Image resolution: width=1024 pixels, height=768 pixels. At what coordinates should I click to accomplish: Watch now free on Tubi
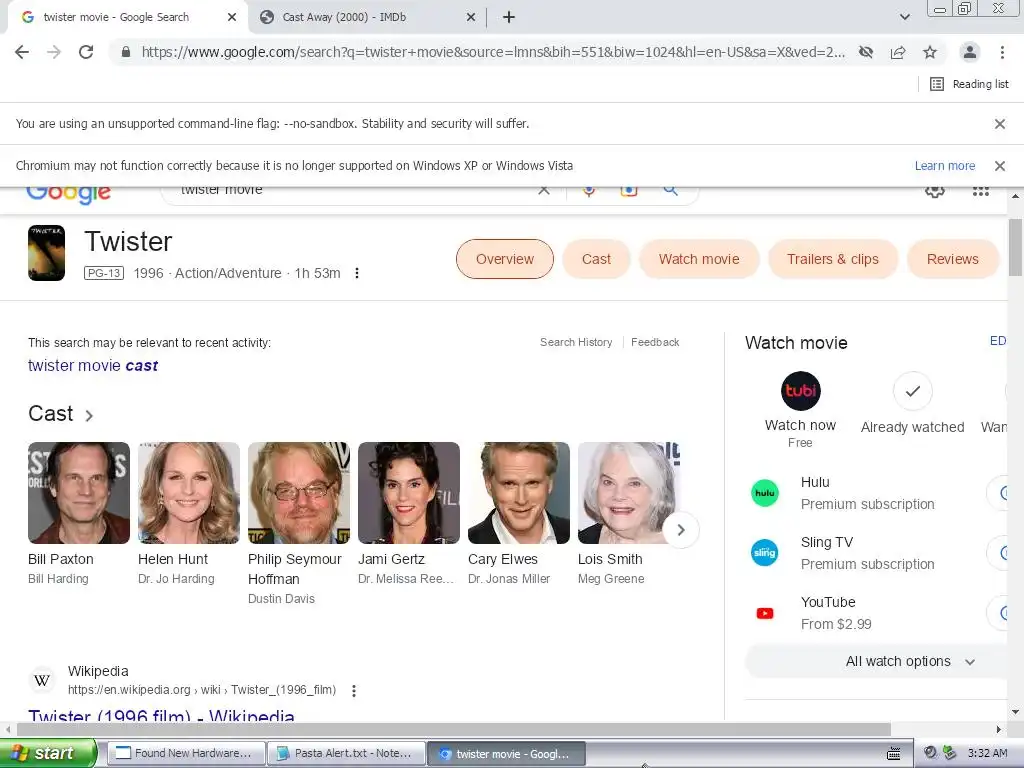[x=800, y=410]
